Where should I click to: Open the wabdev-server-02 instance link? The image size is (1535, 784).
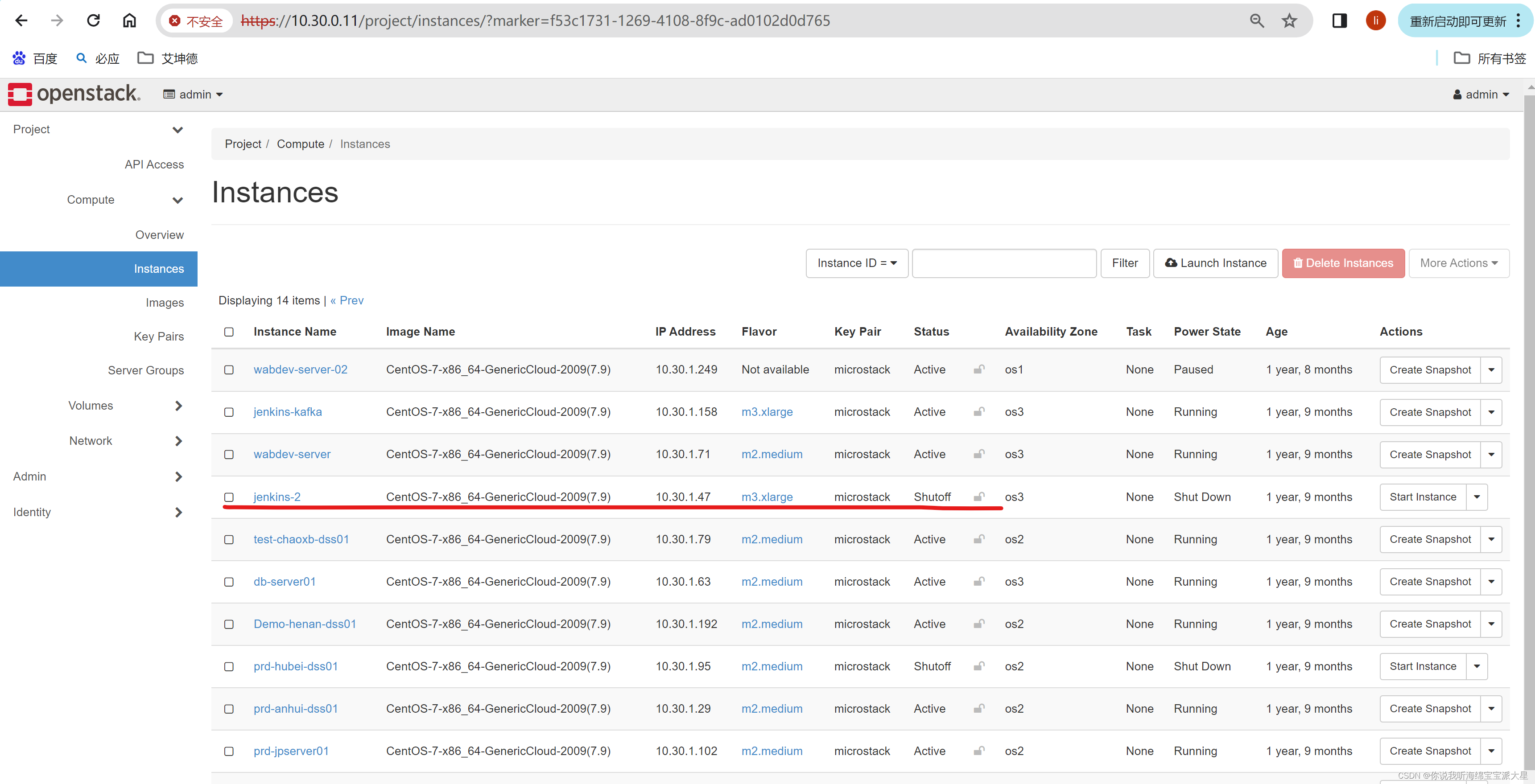click(x=300, y=369)
